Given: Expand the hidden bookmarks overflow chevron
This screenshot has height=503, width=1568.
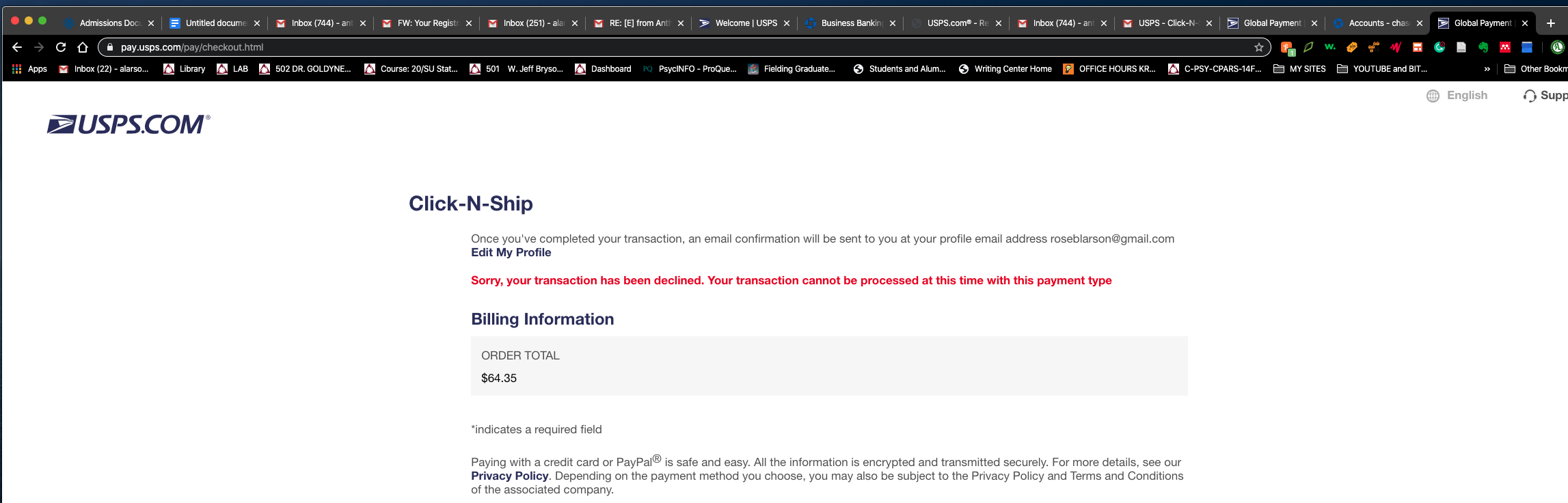Looking at the screenshot, I should coord(1487,69).
